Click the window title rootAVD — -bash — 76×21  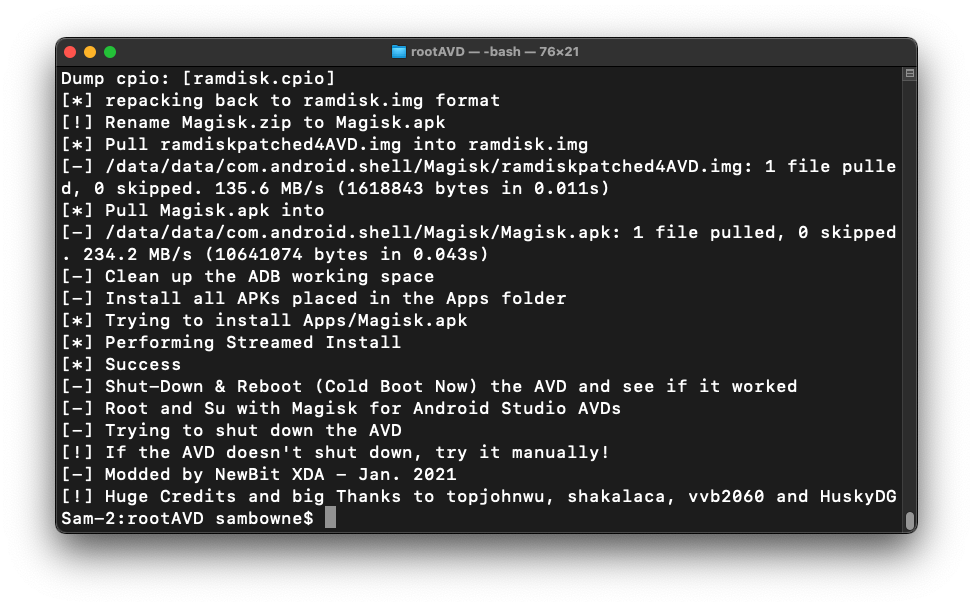[x=495, y=52]
